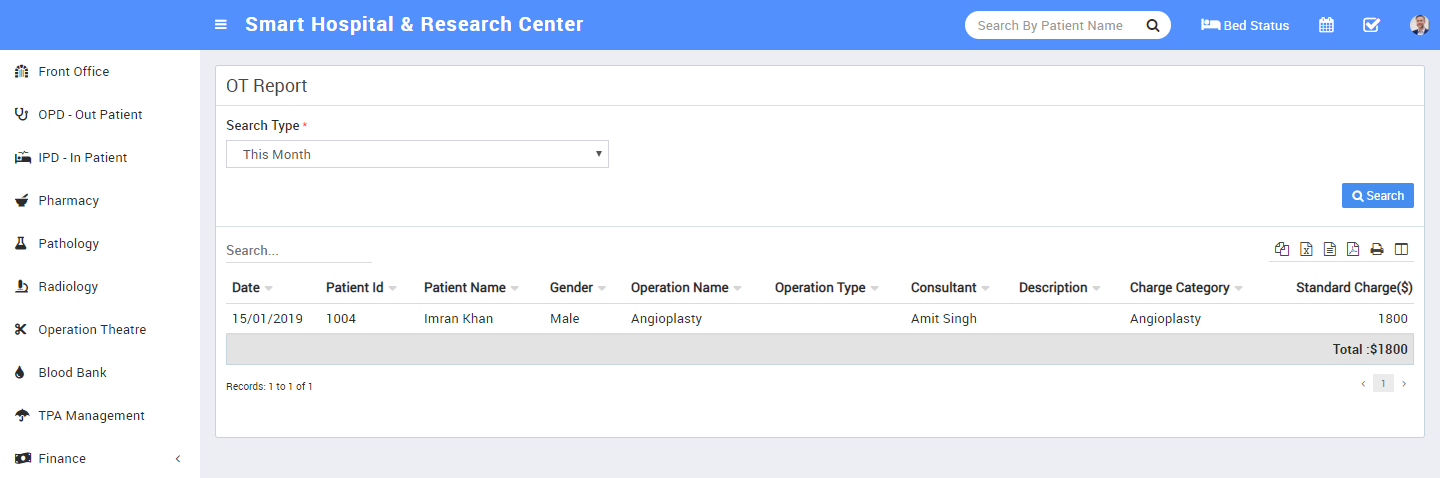Click the Finance money icon

22,459
